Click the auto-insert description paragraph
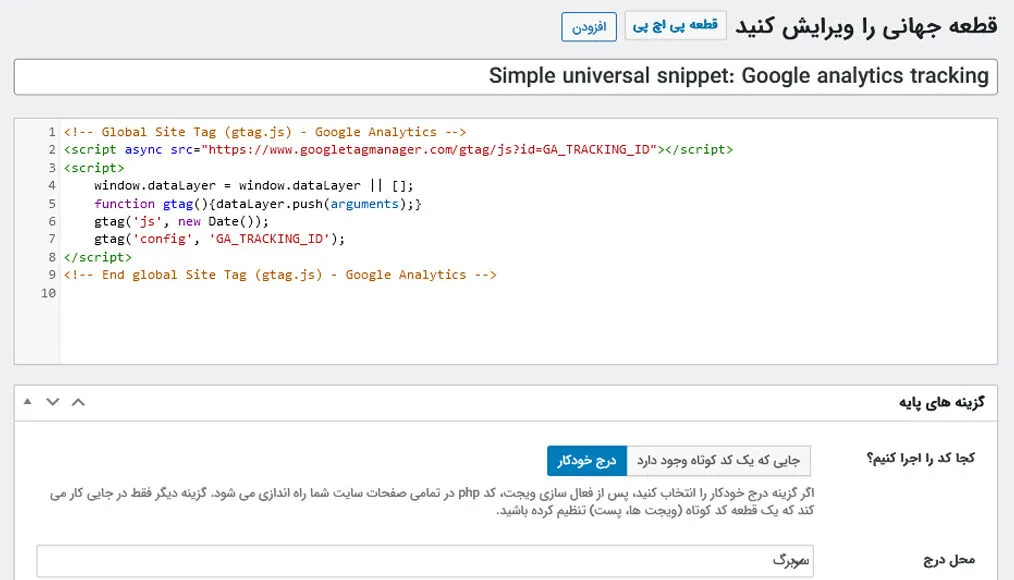The height and width of the screenshot is (580, 1014). click(x=432, y=502)
